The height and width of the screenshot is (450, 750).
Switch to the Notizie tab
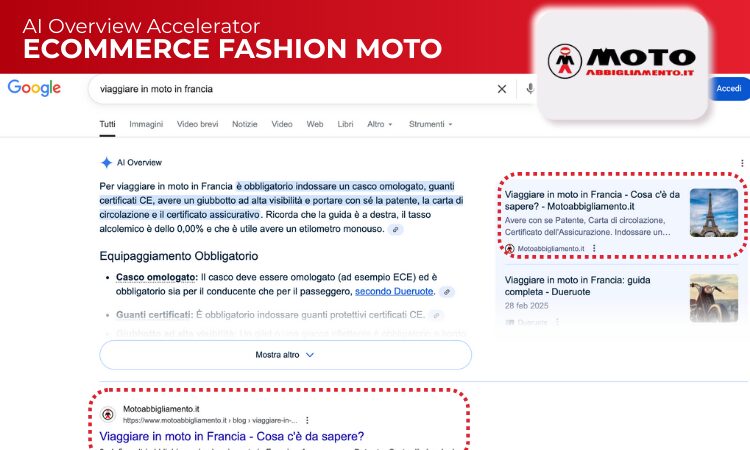coord(244,124)
